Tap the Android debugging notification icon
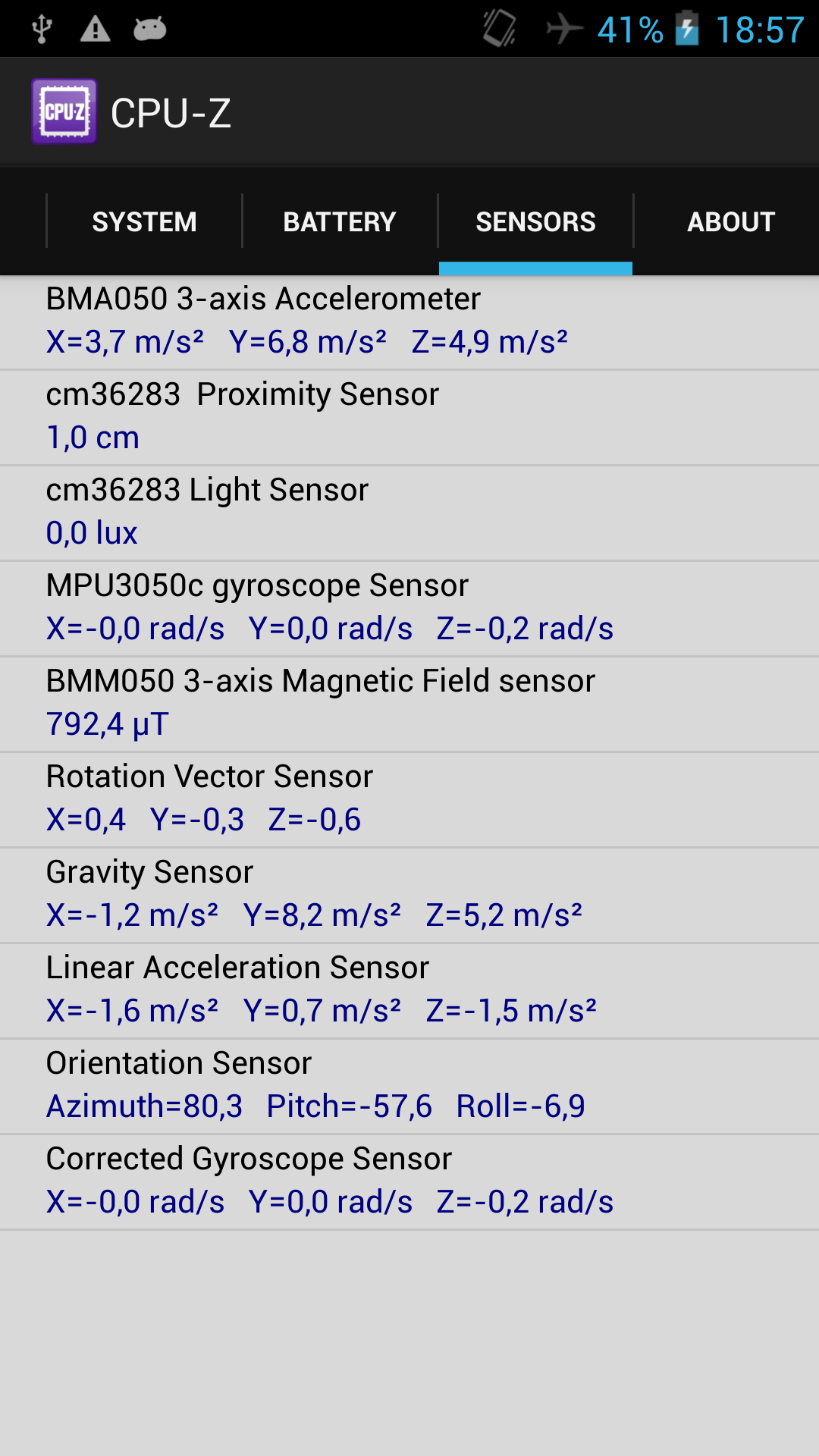The height and width of the screenshot is (1456, 819). pos(150,29)
